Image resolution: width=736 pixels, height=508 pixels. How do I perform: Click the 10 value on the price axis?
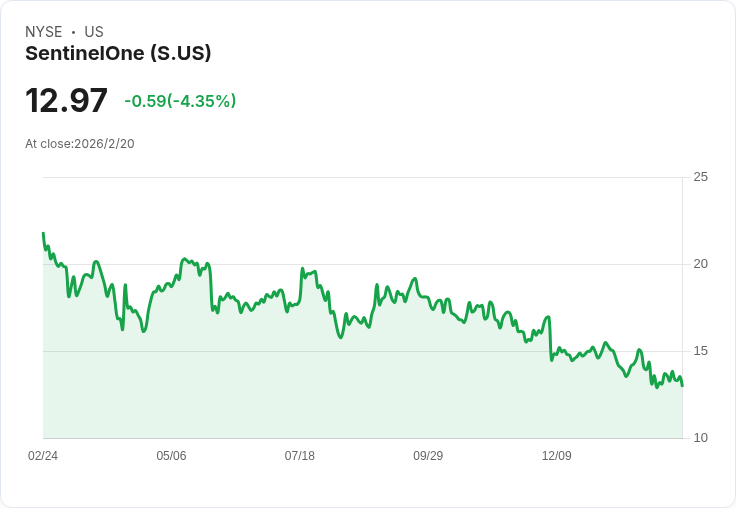click(701, 438)
